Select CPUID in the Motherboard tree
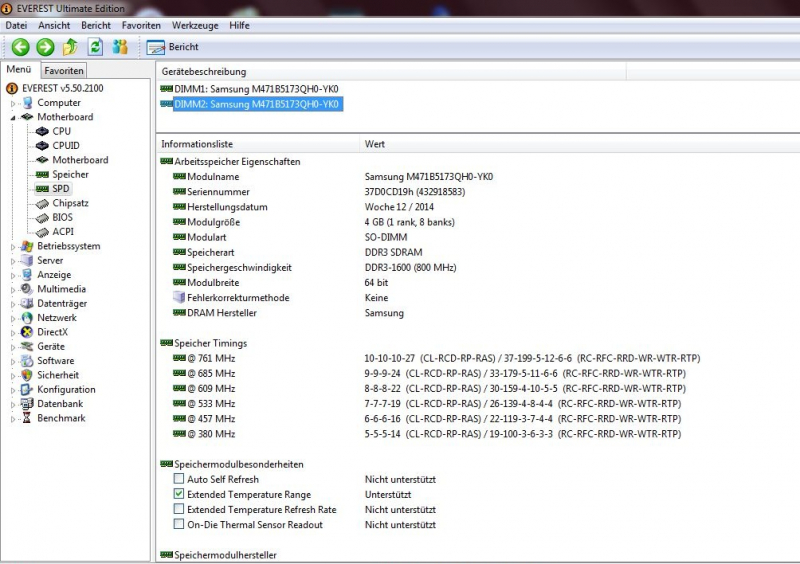800x564 pixels. tap(65, 145)
